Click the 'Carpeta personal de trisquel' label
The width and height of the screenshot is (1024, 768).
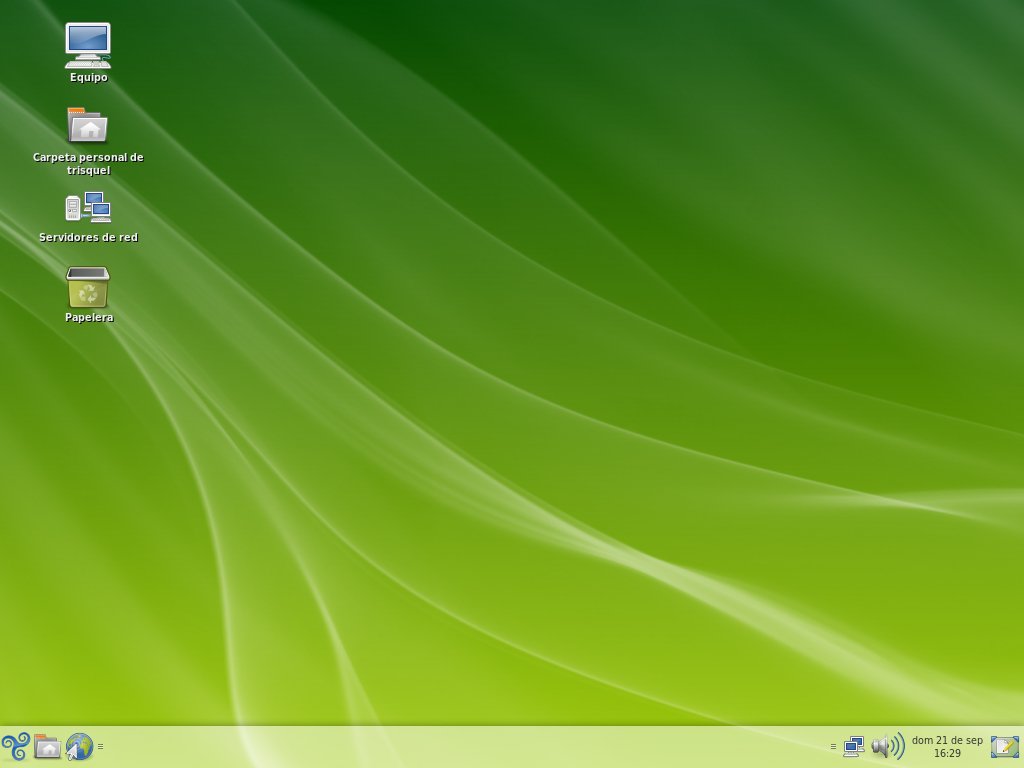point(88,164)
